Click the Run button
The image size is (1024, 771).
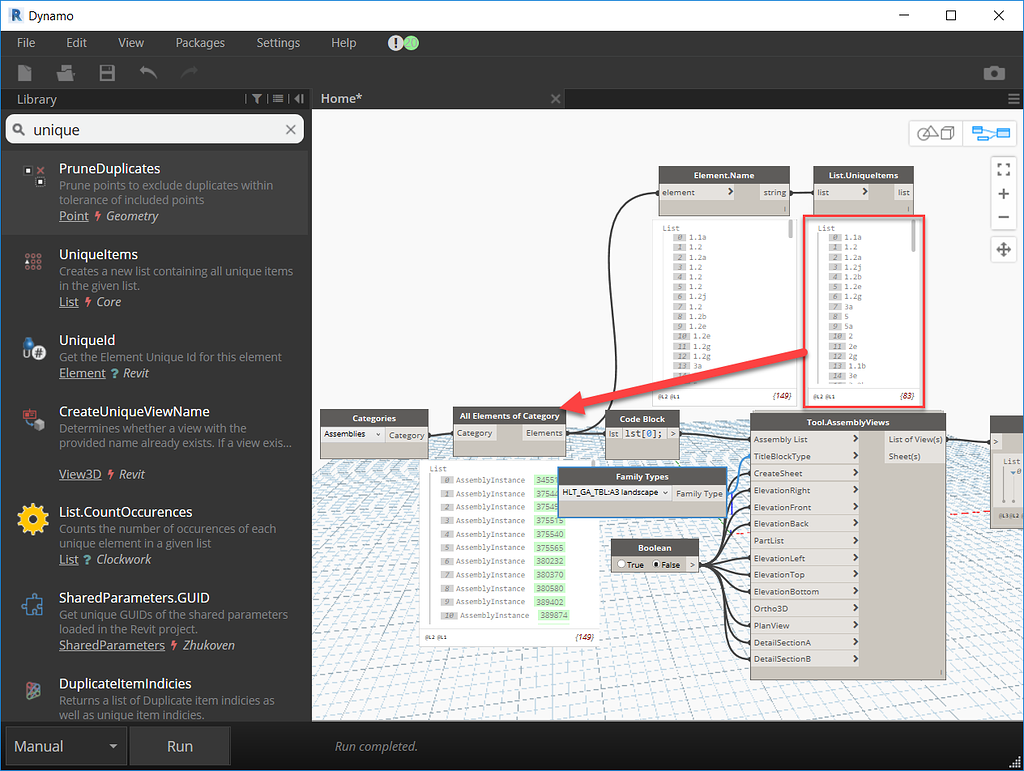coord(179,746)
